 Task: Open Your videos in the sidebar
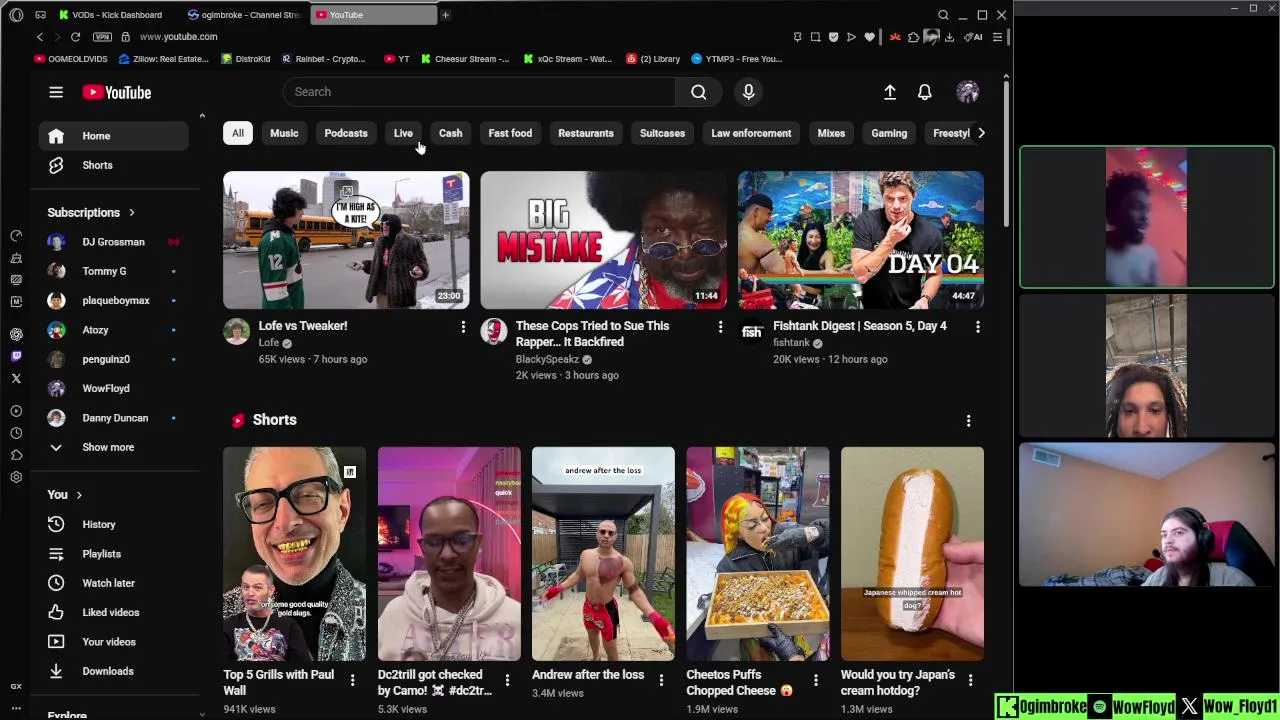pos(113,642)
